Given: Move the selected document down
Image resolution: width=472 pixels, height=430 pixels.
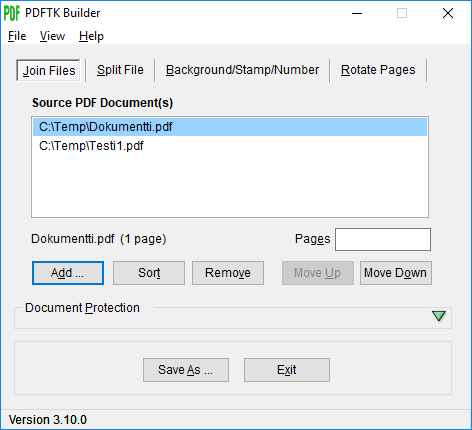Looking at the screenshot, I should click(396, 273).
